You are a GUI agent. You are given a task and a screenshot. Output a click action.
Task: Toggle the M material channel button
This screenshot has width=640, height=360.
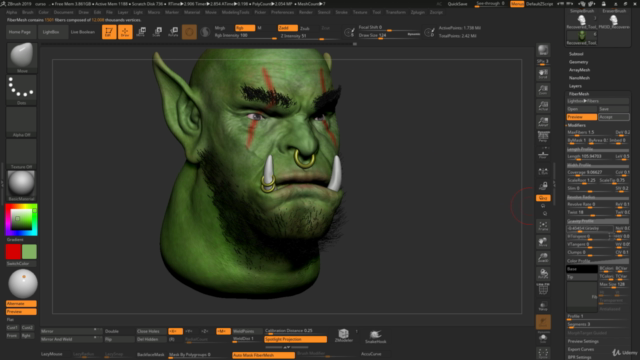(260, 28)
